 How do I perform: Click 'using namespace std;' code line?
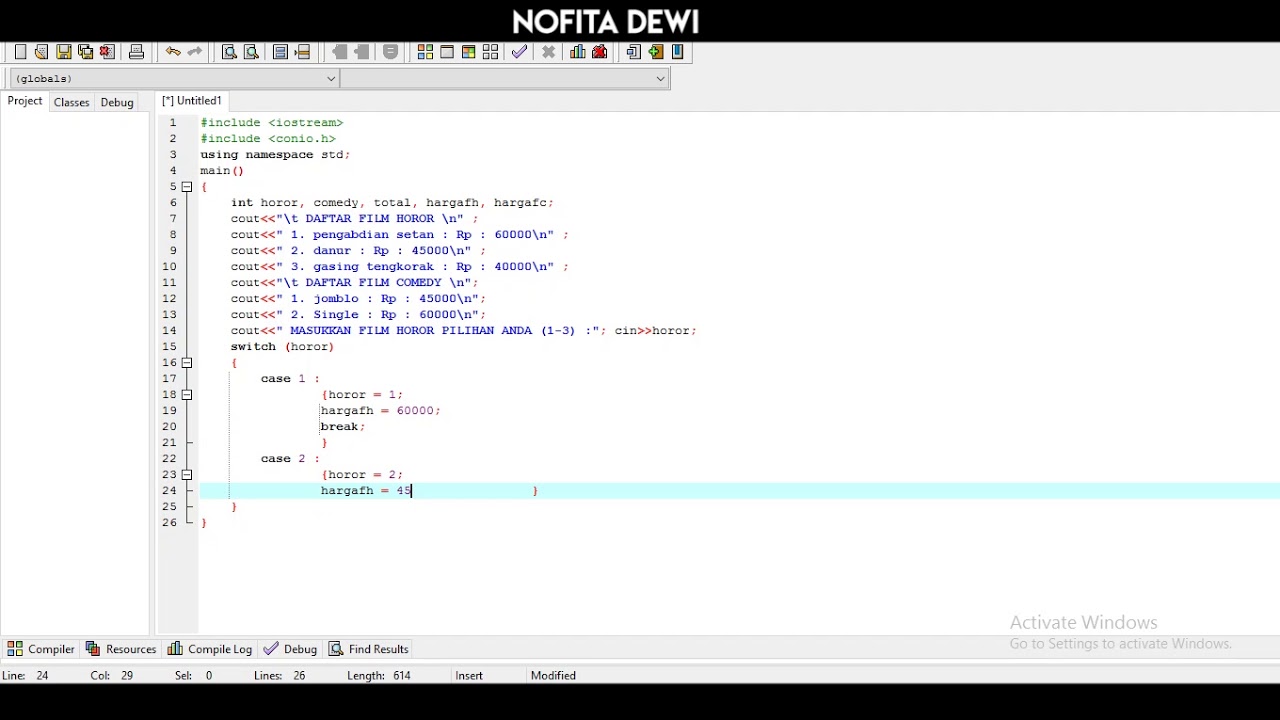(x=275, y=155)
